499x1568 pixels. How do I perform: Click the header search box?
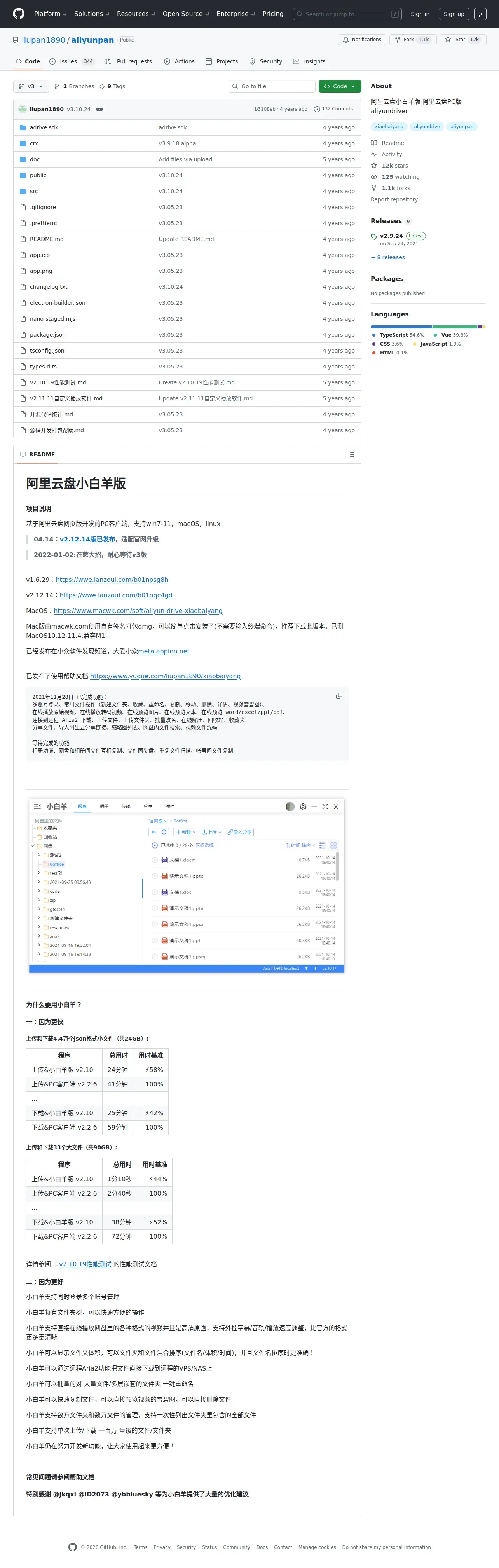(347, 14)
